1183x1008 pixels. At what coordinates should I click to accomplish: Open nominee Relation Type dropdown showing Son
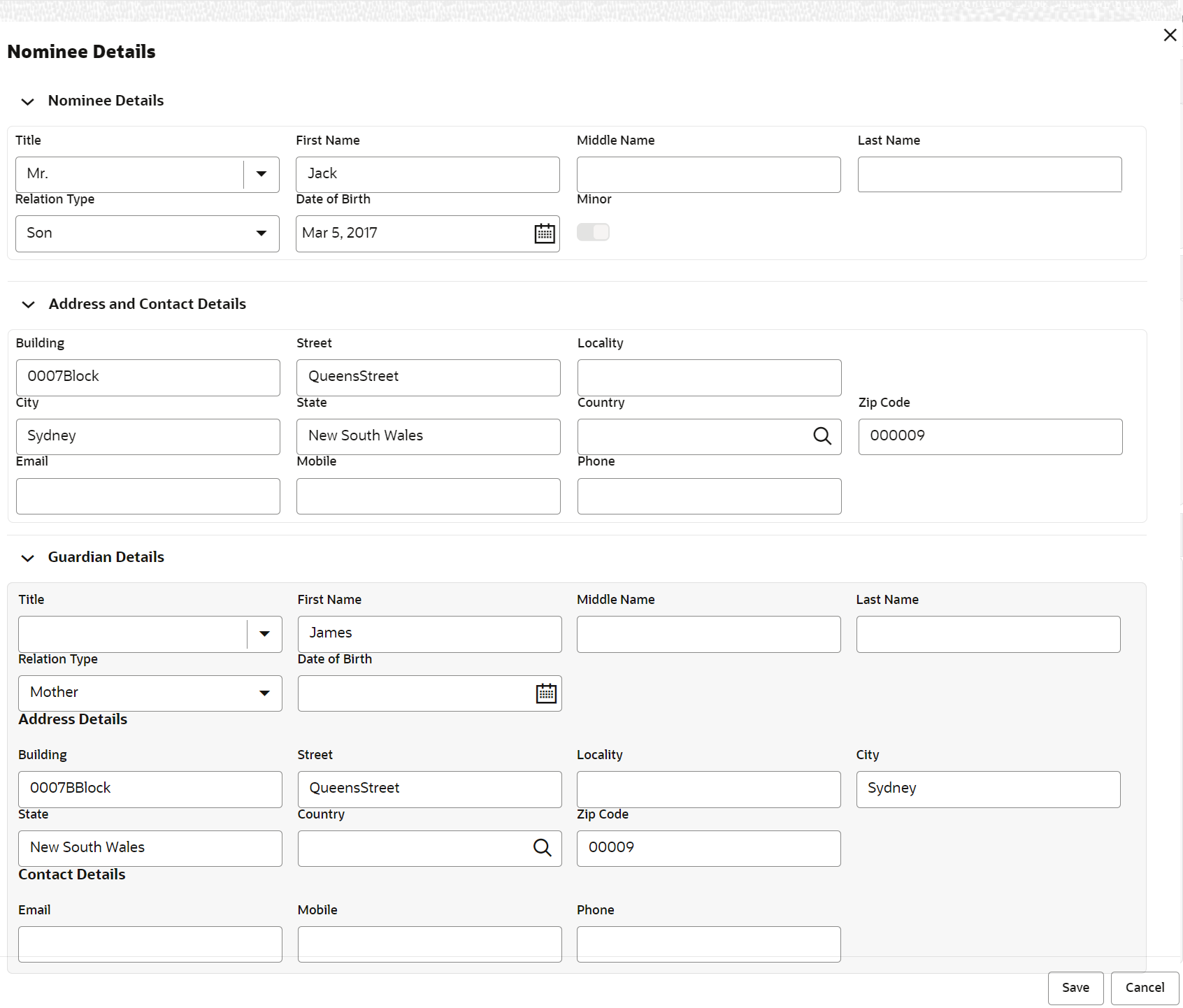(x=148, y=233)
